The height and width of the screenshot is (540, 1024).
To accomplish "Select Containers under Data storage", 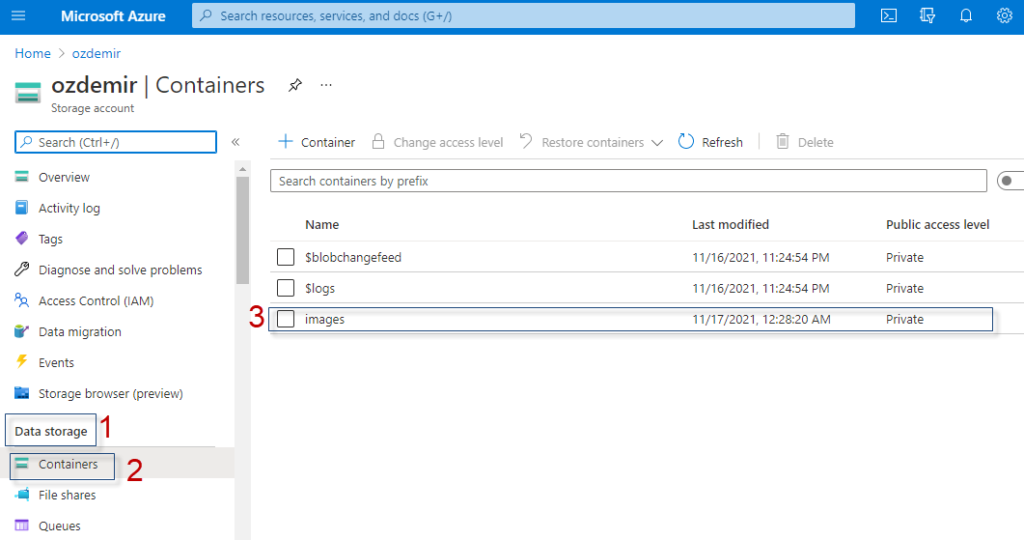I will (x=68, y=464).
